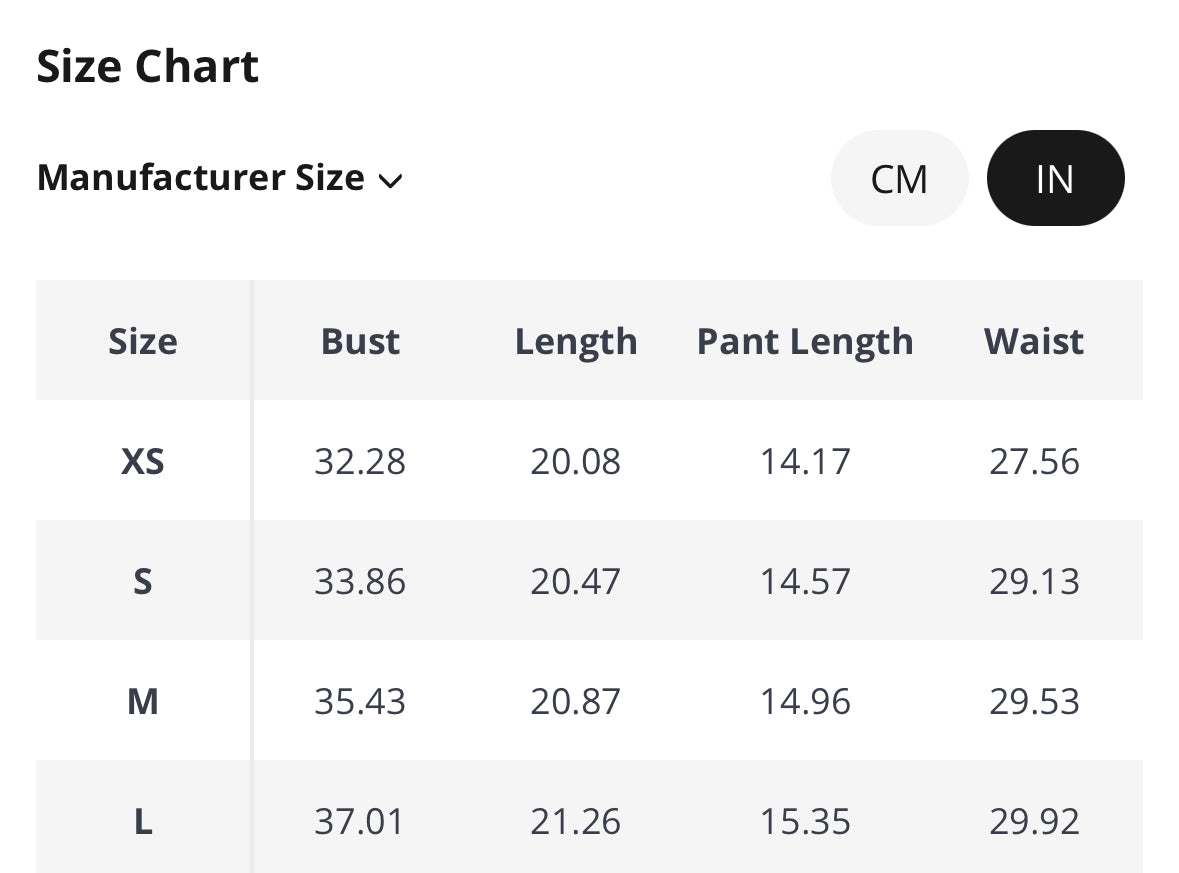1179x873 pixels.
Task: Click S waist value 29.13
Action: tap(1034, 581)
